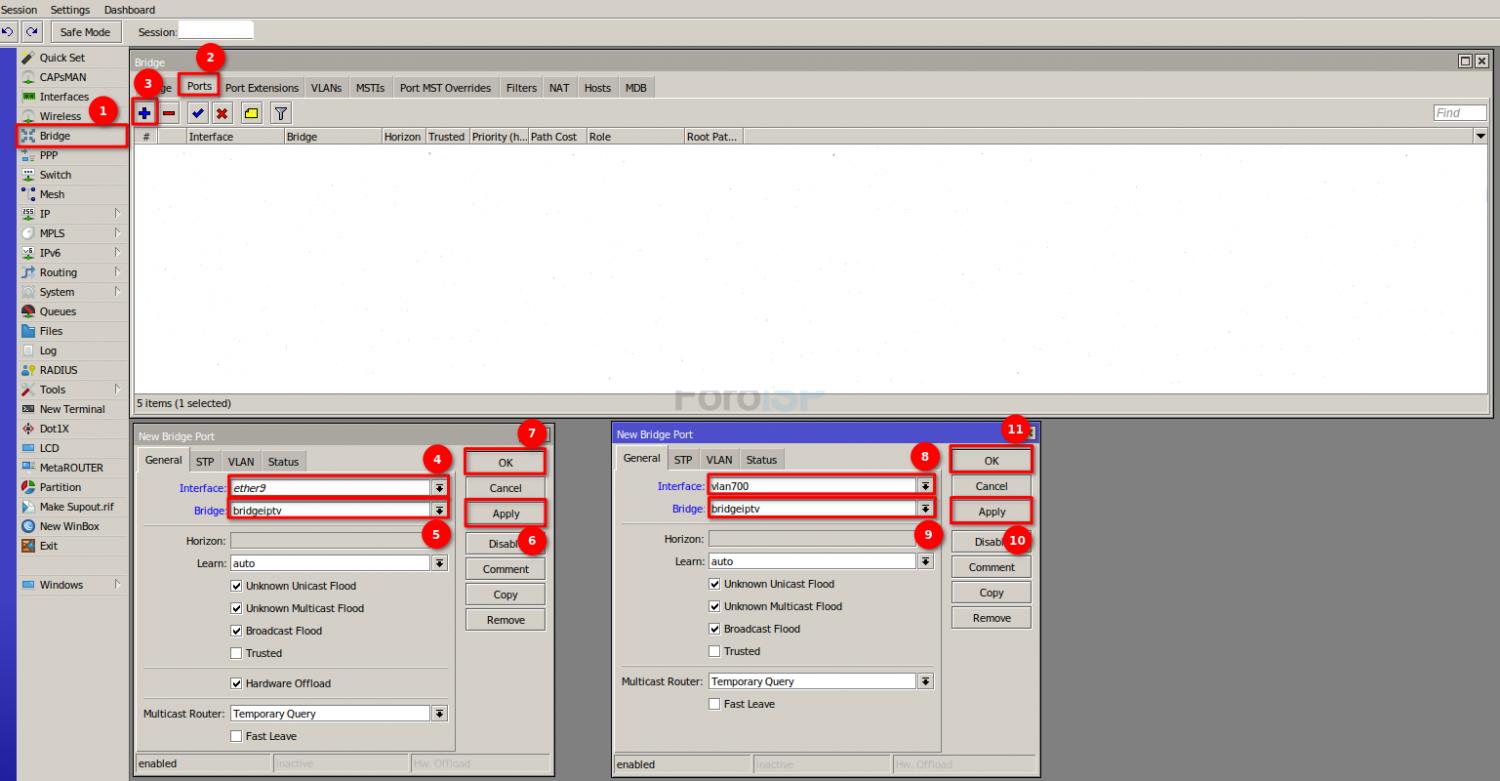Enable Fast Leave in vlan700 dialog
This screenshot has height=781, width=1500.
coord(715,704)
